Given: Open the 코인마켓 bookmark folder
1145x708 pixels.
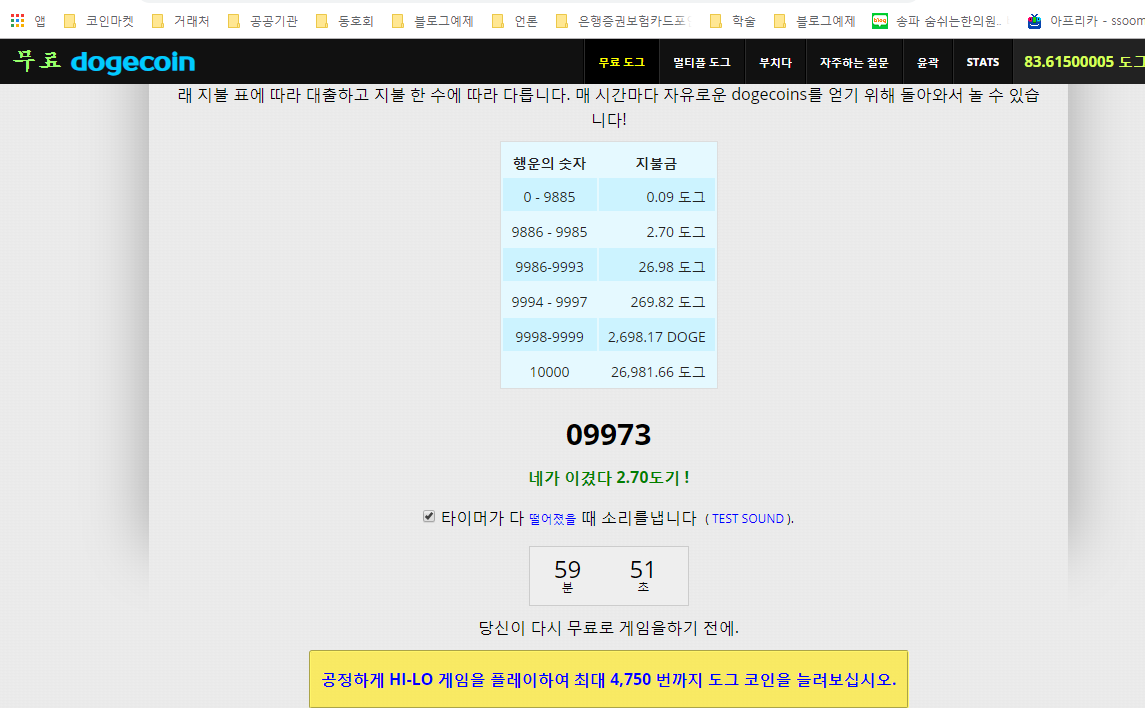Looking at the screenshot, I should [99, 21].
